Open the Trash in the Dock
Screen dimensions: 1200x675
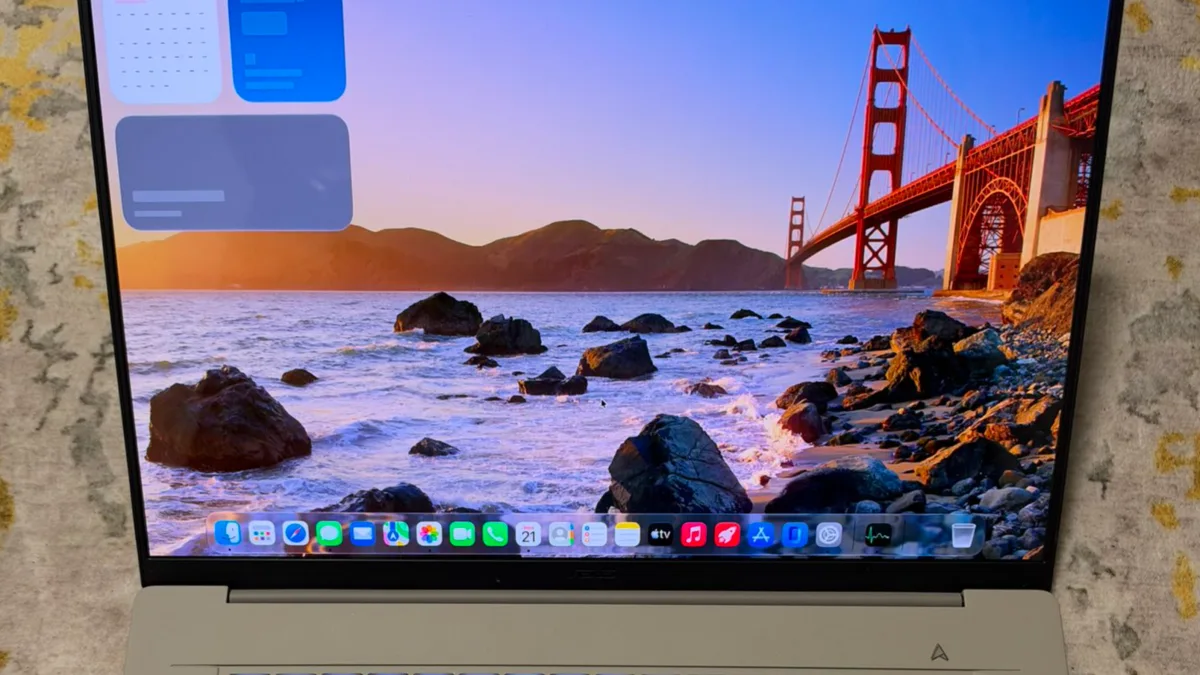(x=962, y=535)
